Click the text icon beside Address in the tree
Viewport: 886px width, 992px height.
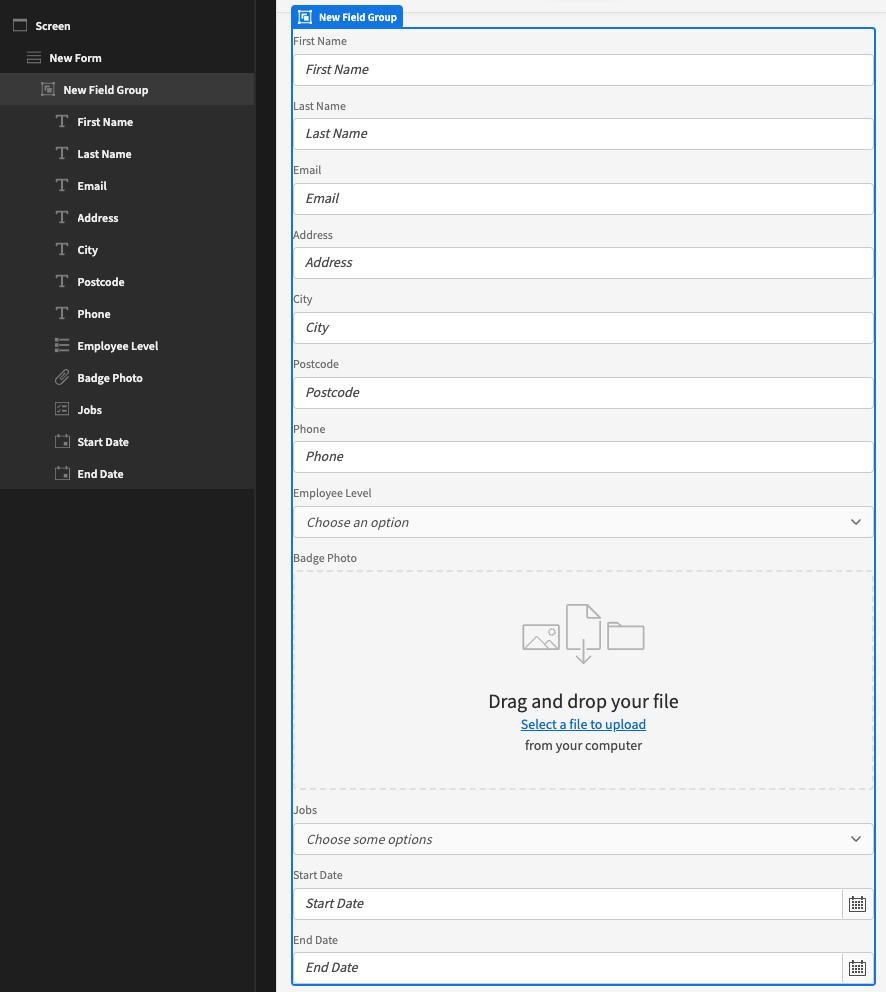tap(62, 217)
